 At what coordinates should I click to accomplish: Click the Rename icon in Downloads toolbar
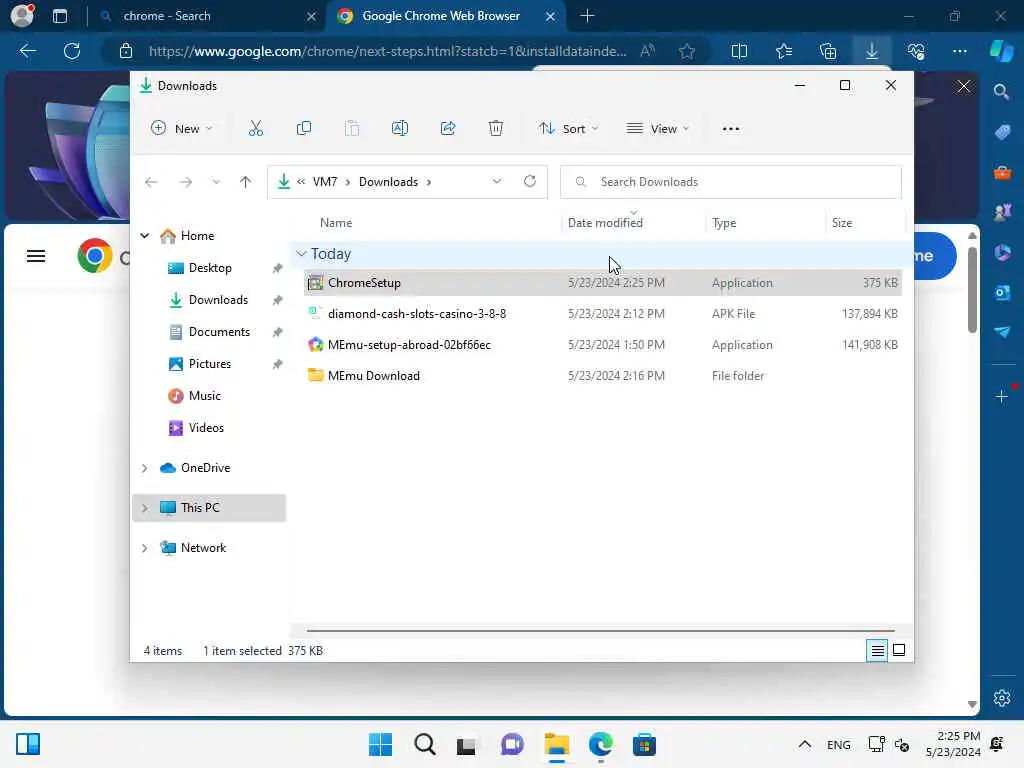pos(400,129)
